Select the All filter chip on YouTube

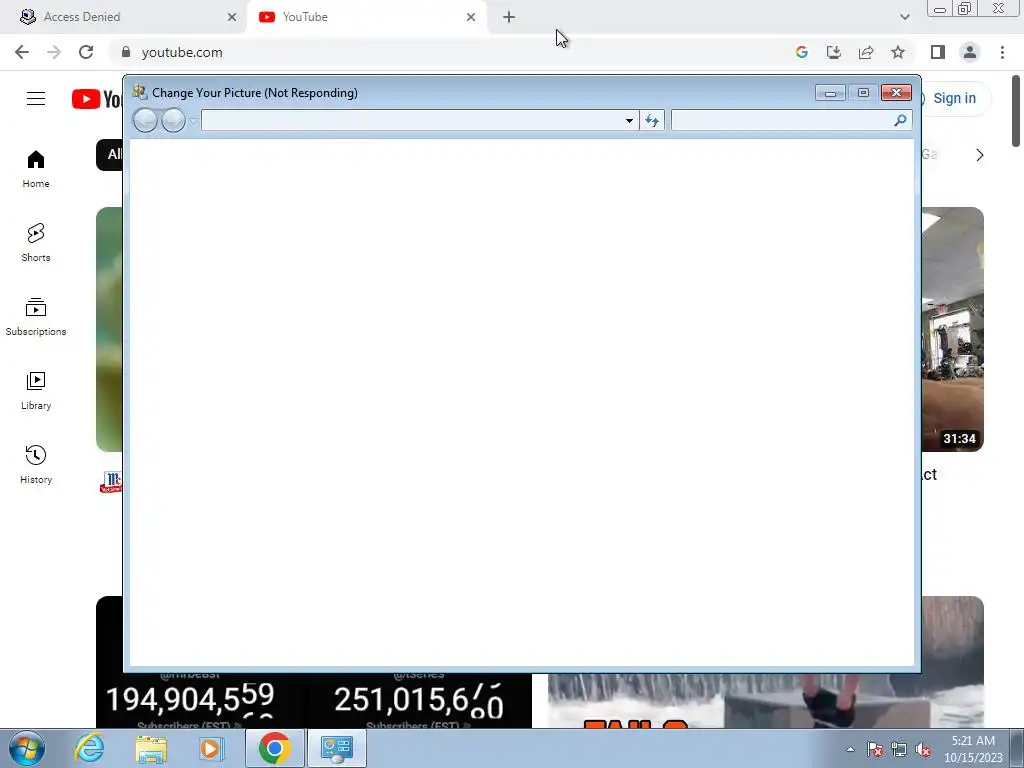coord(110,155)
